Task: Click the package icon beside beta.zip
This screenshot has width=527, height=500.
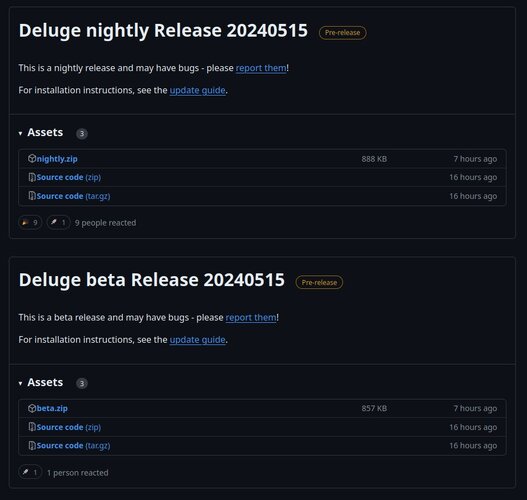Action: pos(32,408)
